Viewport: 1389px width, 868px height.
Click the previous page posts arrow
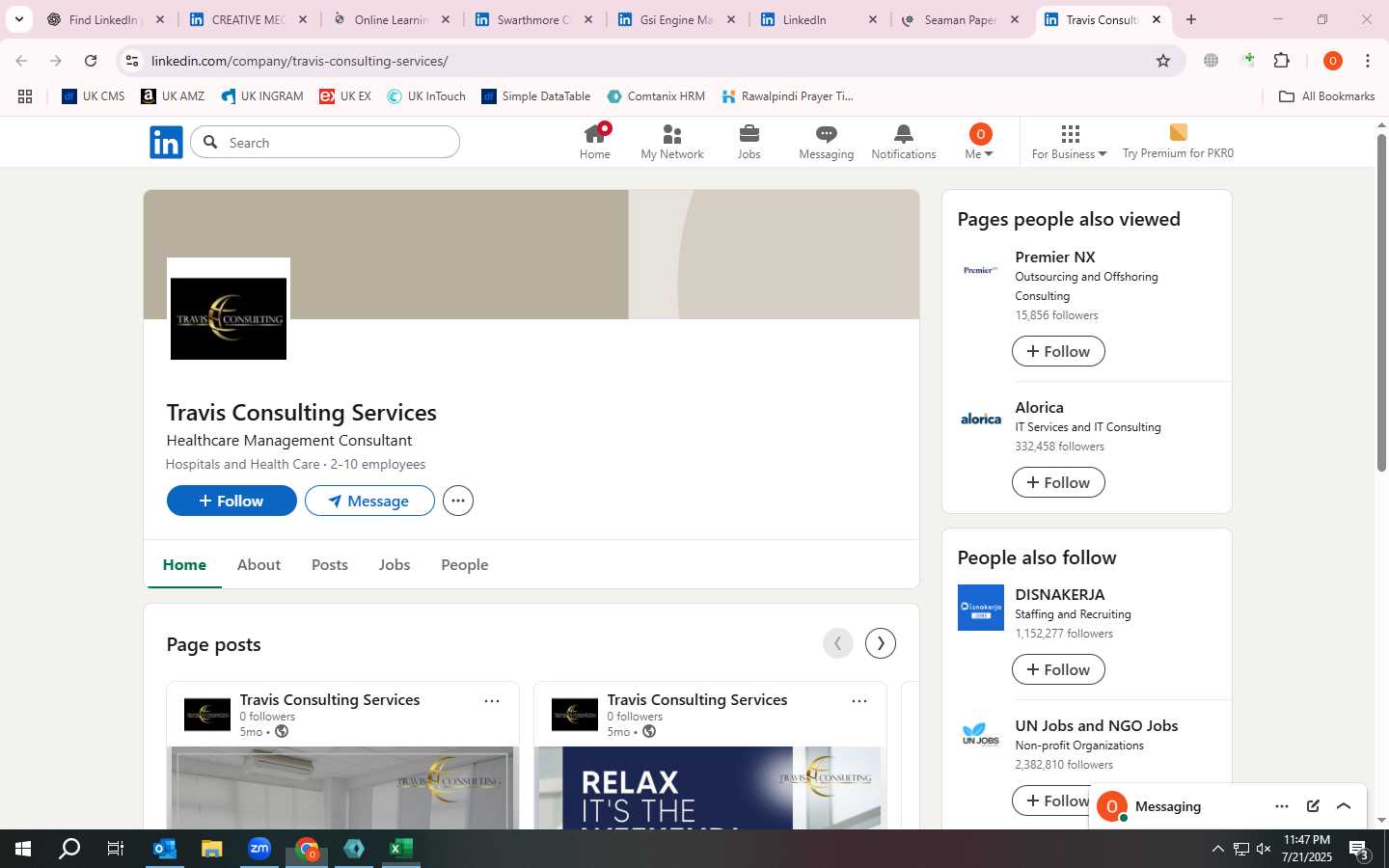838,643
